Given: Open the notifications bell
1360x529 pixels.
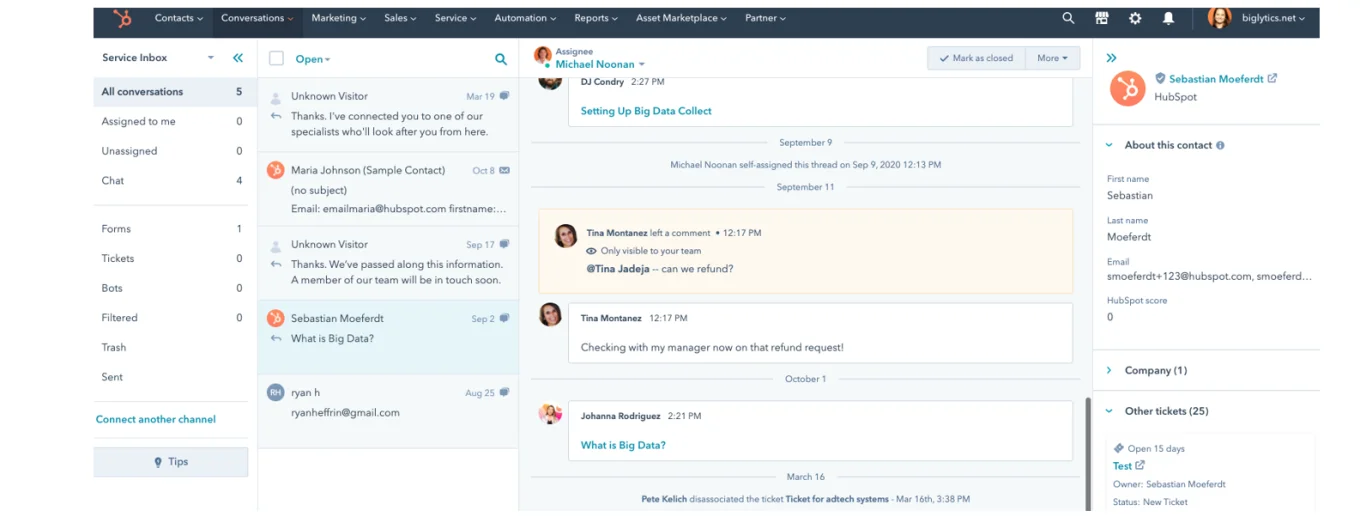Looking at the screenshot, I should click(1168, 18).
